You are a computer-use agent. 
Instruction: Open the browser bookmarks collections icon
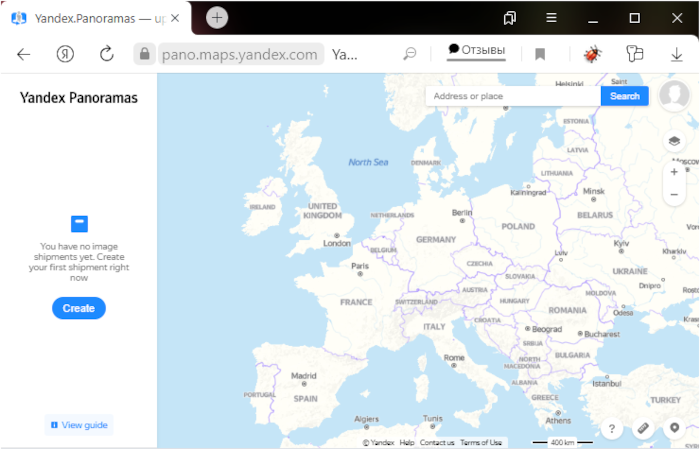click(x=509, y=18)
